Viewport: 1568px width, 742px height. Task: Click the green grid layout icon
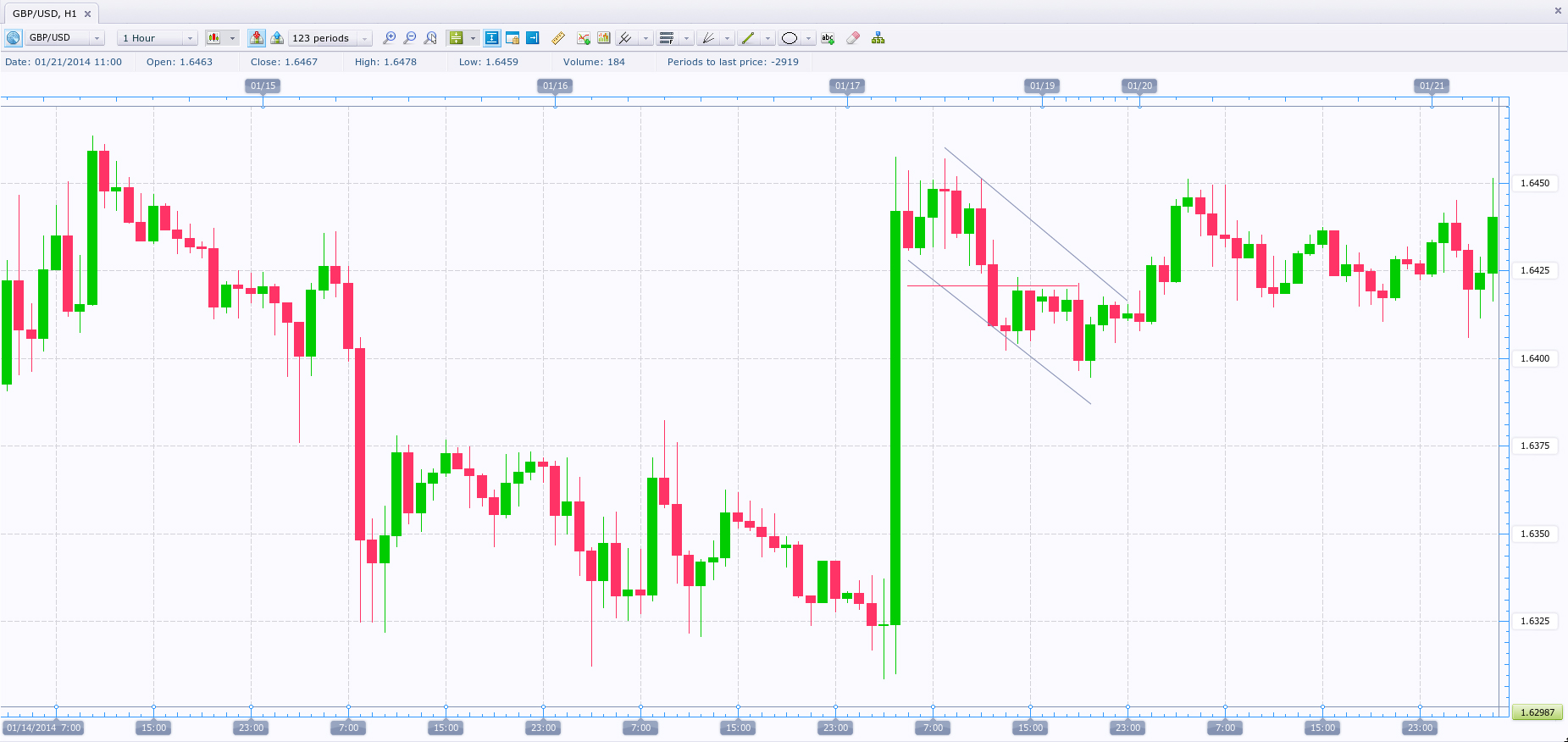[456, 38]
